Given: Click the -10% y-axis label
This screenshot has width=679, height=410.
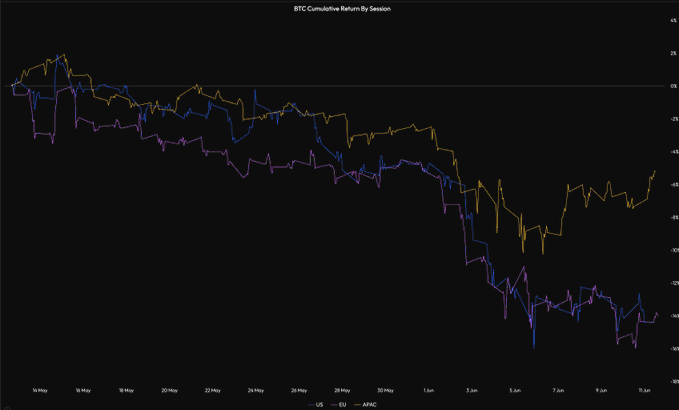Looking at the screenshot, I should (x=675, y=250).
